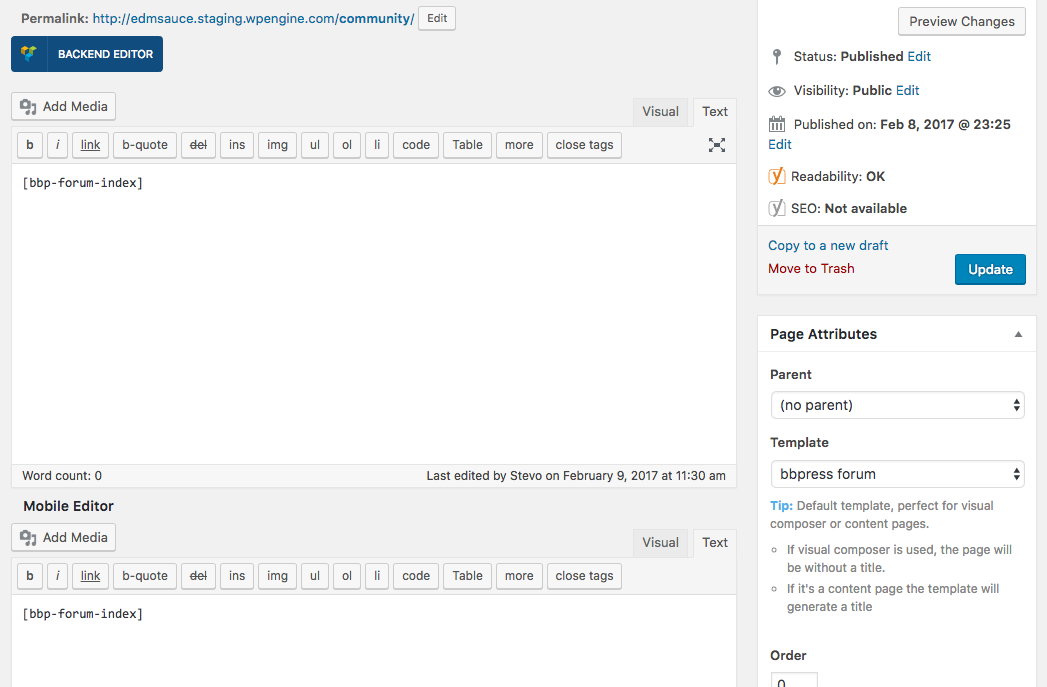Click the published date calendar icon

pos(777,124)
